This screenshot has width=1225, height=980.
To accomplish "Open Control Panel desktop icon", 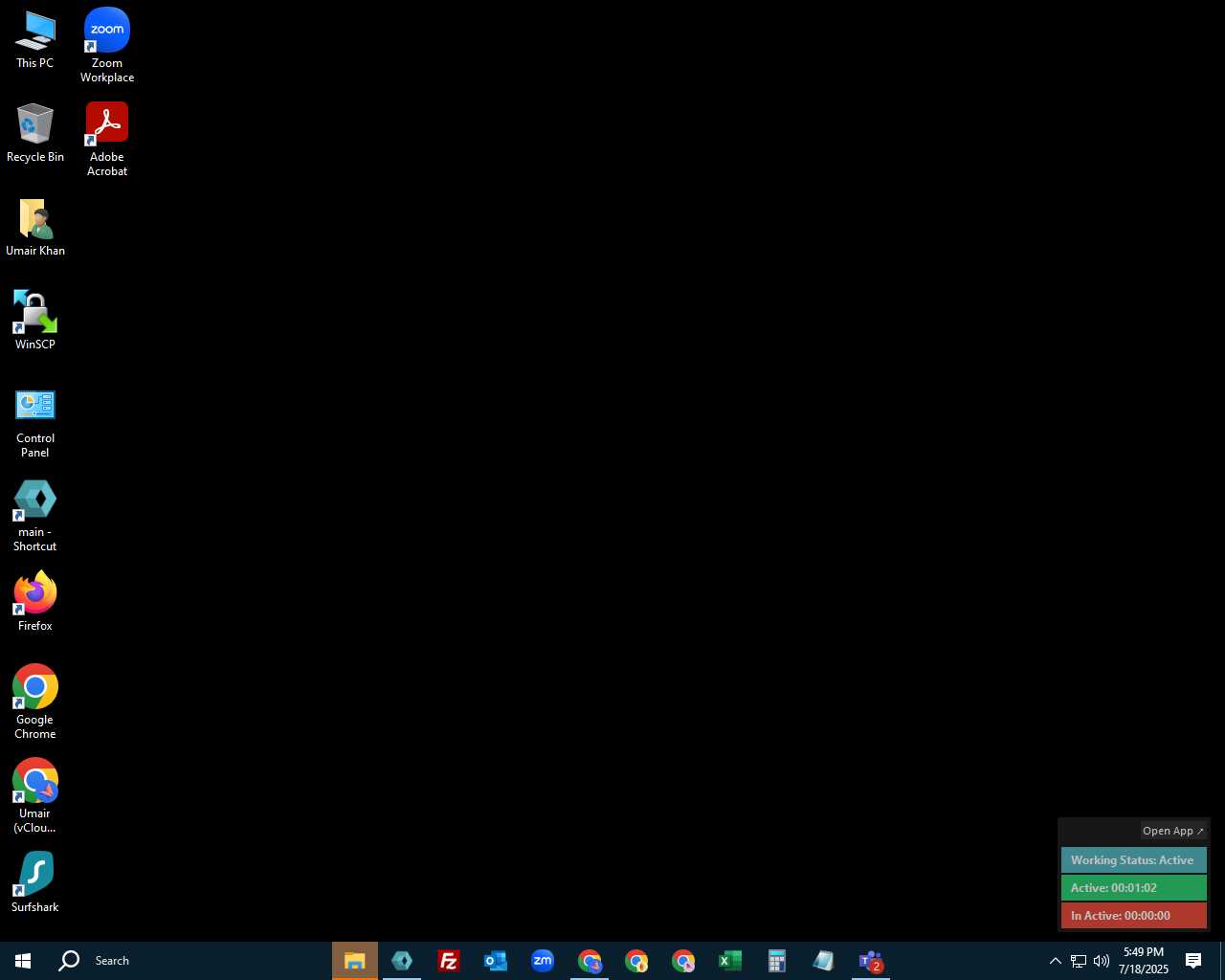I will (x=35, y=423).
